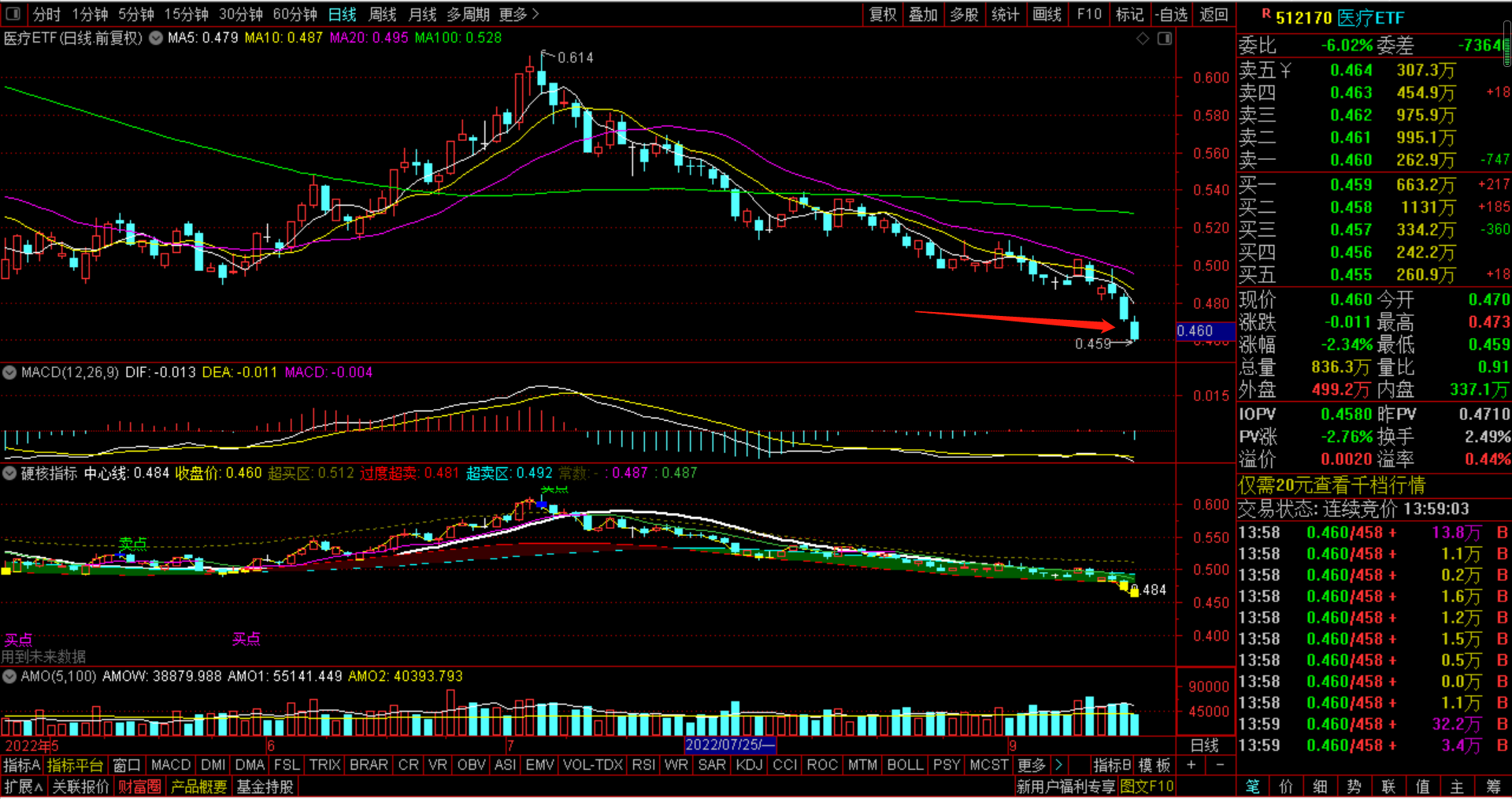Click the minus zoom-out button at the bottom
The image size is (1512, 799).
point(1220,765)
